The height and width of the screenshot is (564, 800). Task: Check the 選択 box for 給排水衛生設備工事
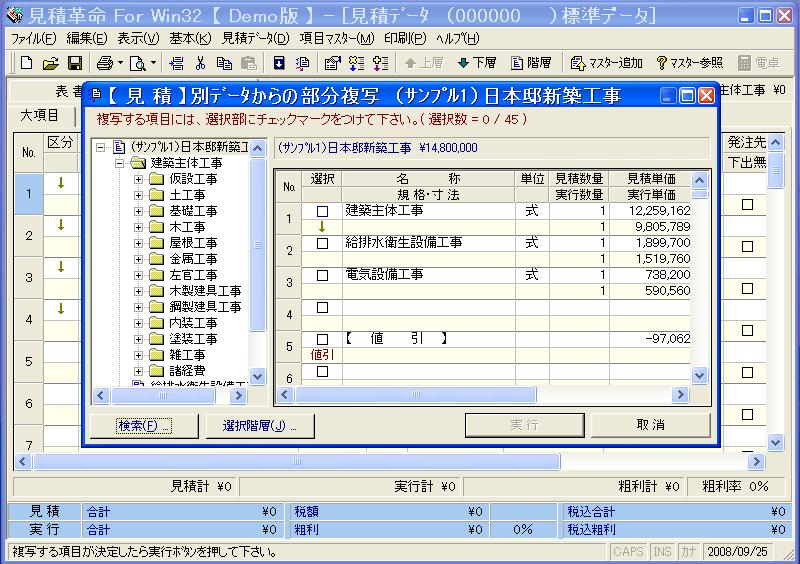(322, 243)
